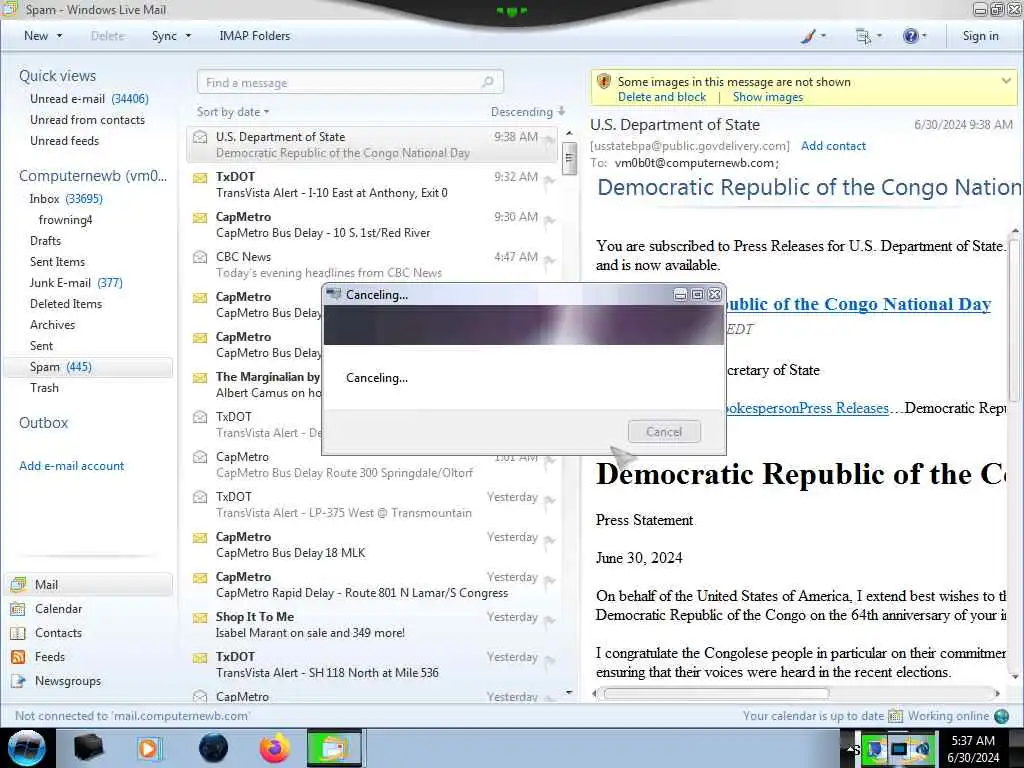This screenshot has height=768, width=1024.
Task: Select Unread e-mail quick view
Action: click(89, 99)
